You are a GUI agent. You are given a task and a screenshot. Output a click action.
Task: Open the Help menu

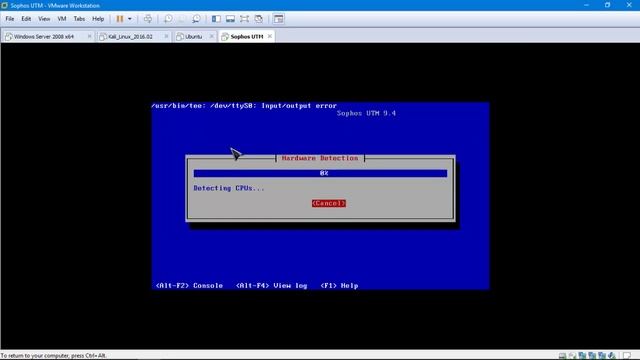98,19
